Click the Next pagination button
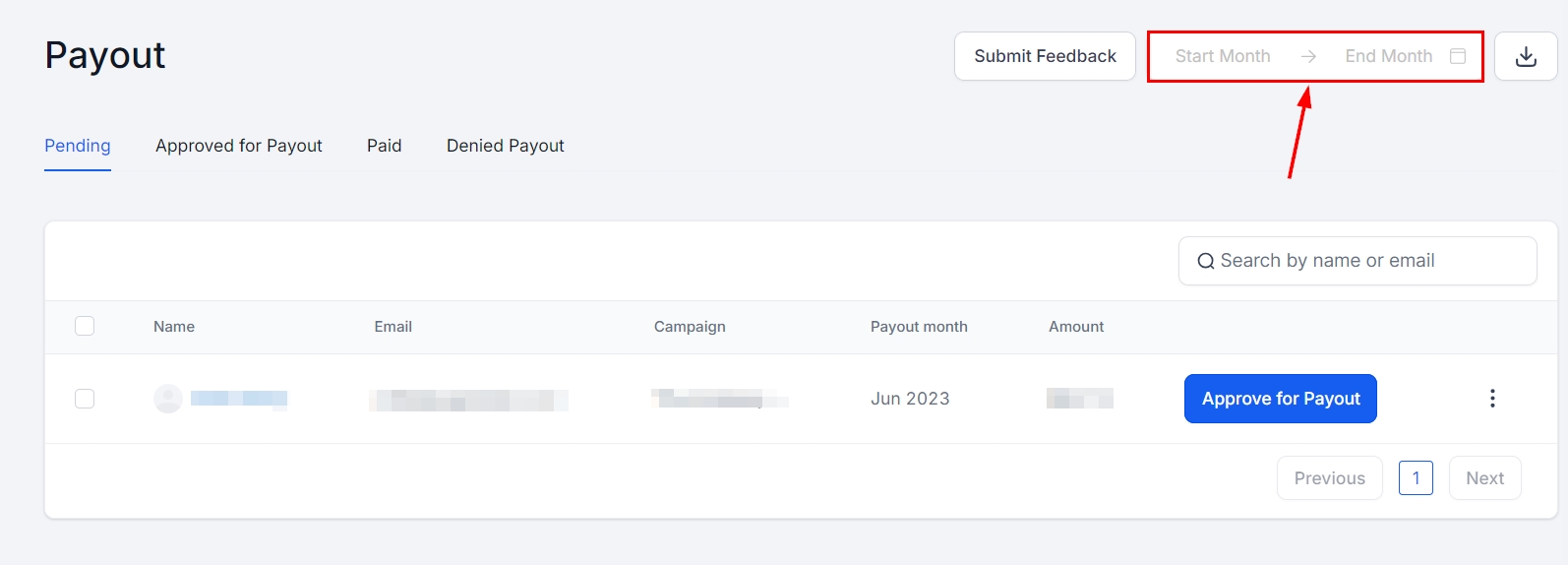 [x=1484, y=478]
